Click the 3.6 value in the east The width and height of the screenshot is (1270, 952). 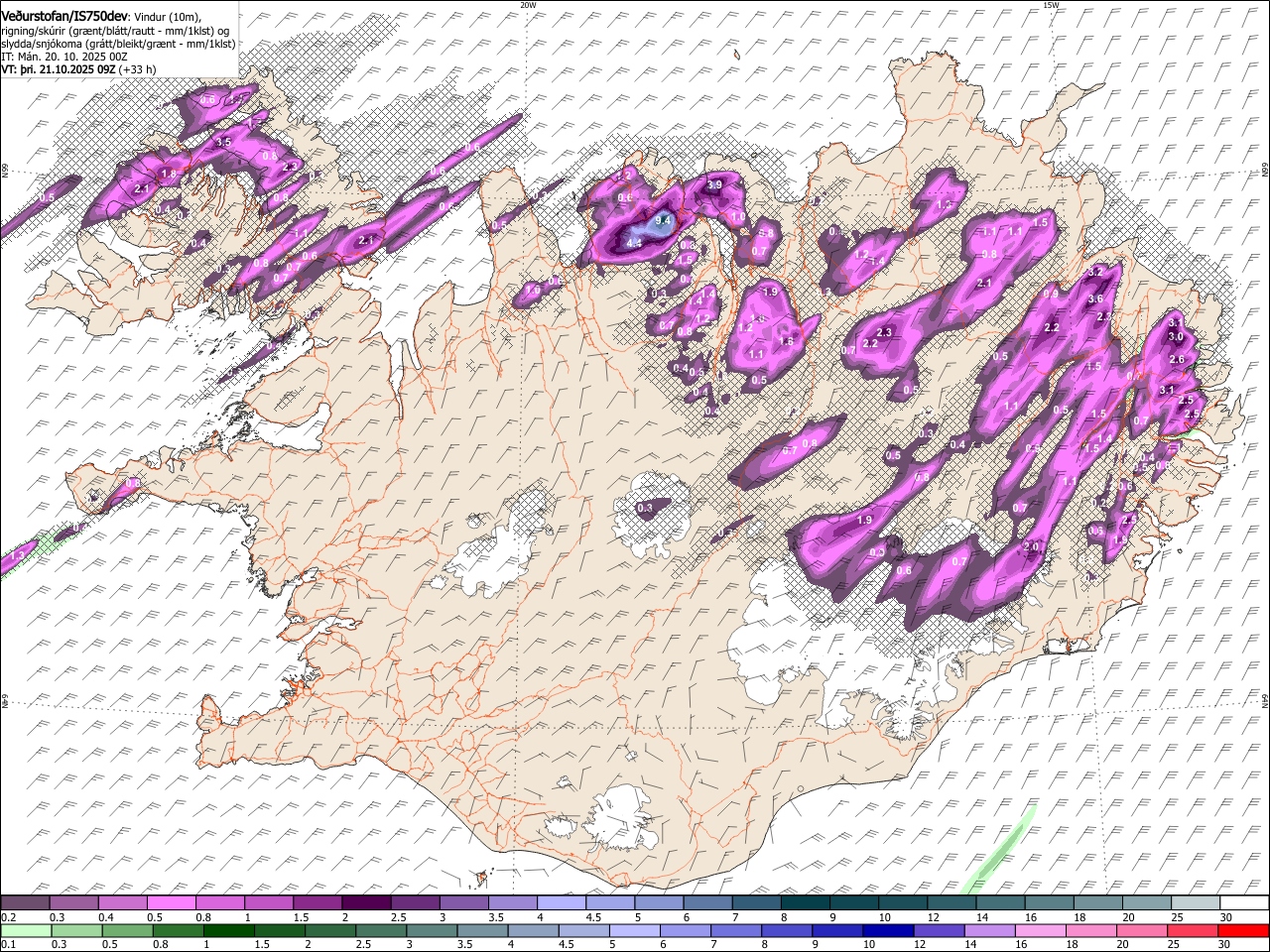(1095, 298)
